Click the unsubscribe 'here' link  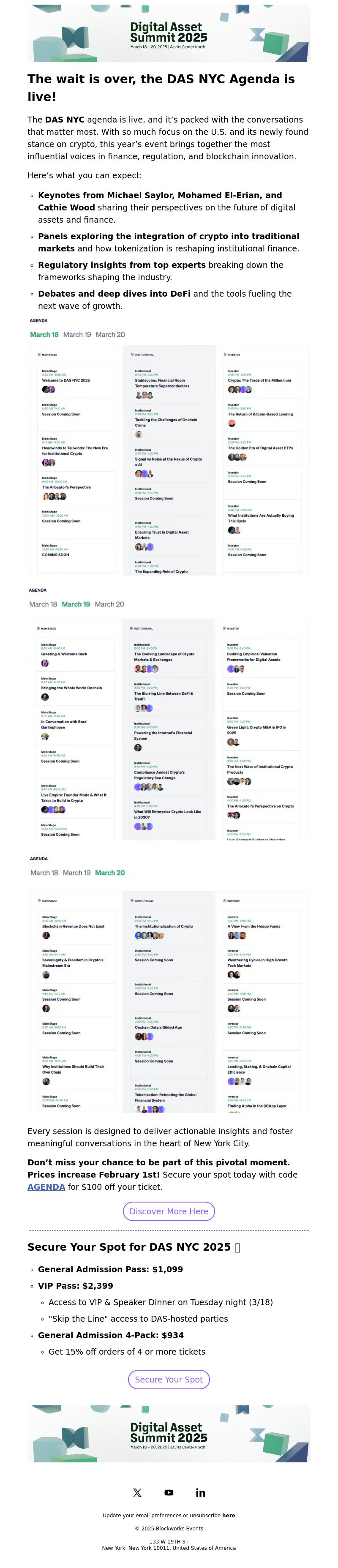229,1515
